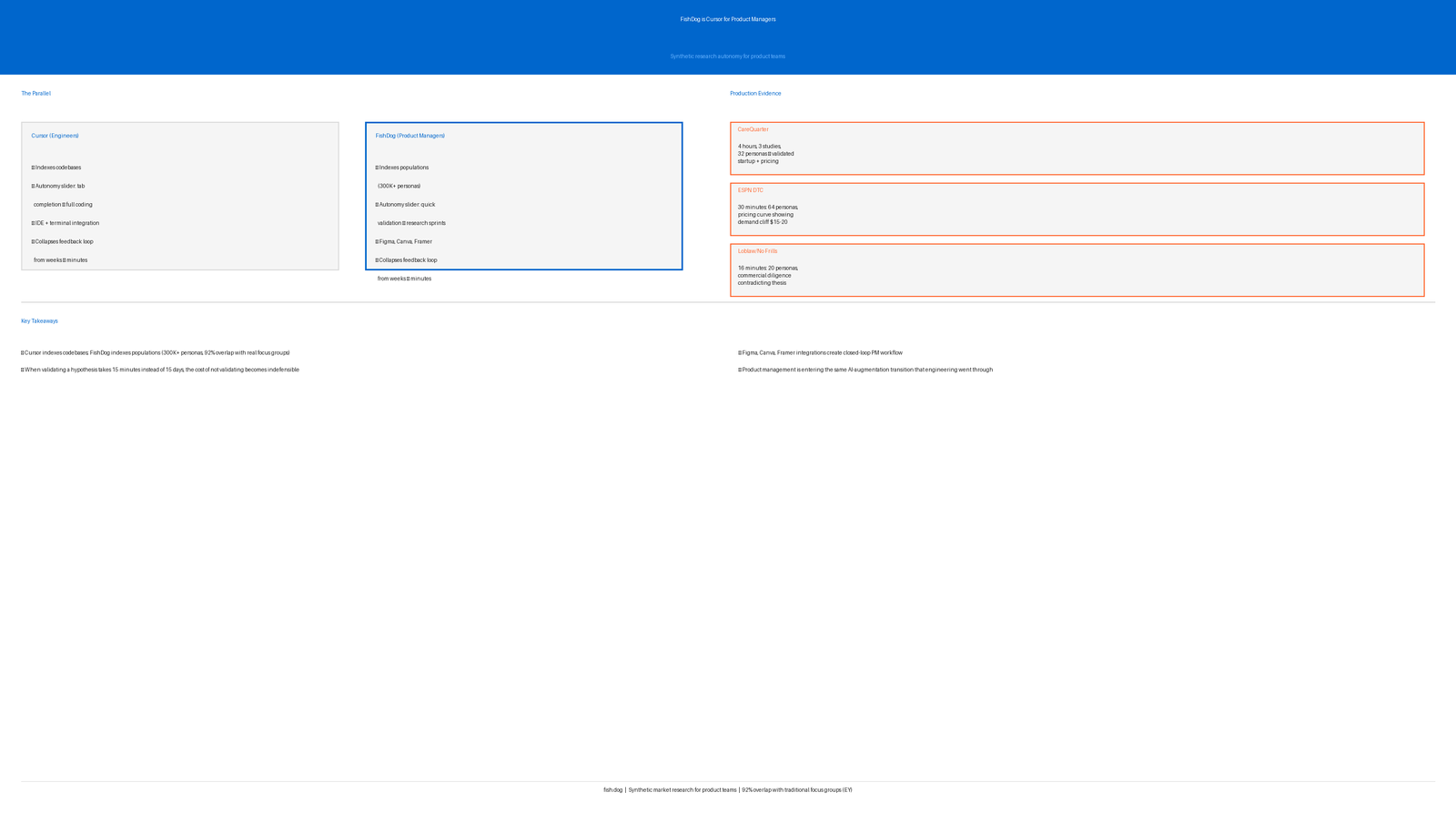
Task: Click '4 hours, 3 studies,' line
Action: [x=760, y=147]
